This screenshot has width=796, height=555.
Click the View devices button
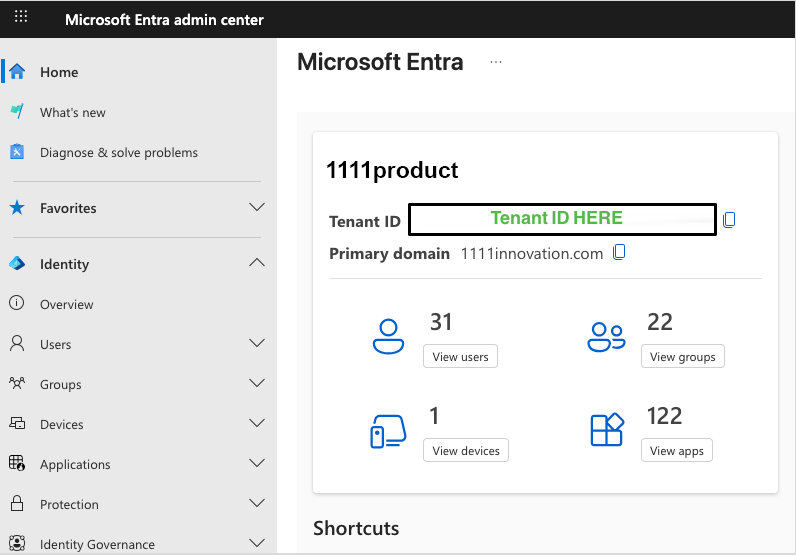click(x=466, y=450)
